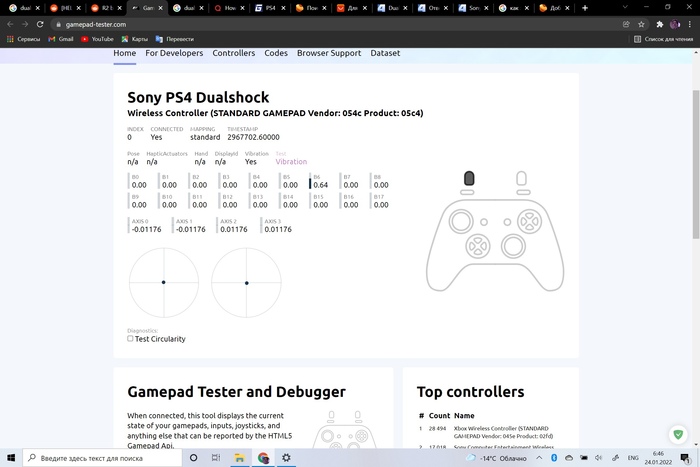Click the D-pad on the controller diagram
700x467 pixels.
tap(478, 246)
